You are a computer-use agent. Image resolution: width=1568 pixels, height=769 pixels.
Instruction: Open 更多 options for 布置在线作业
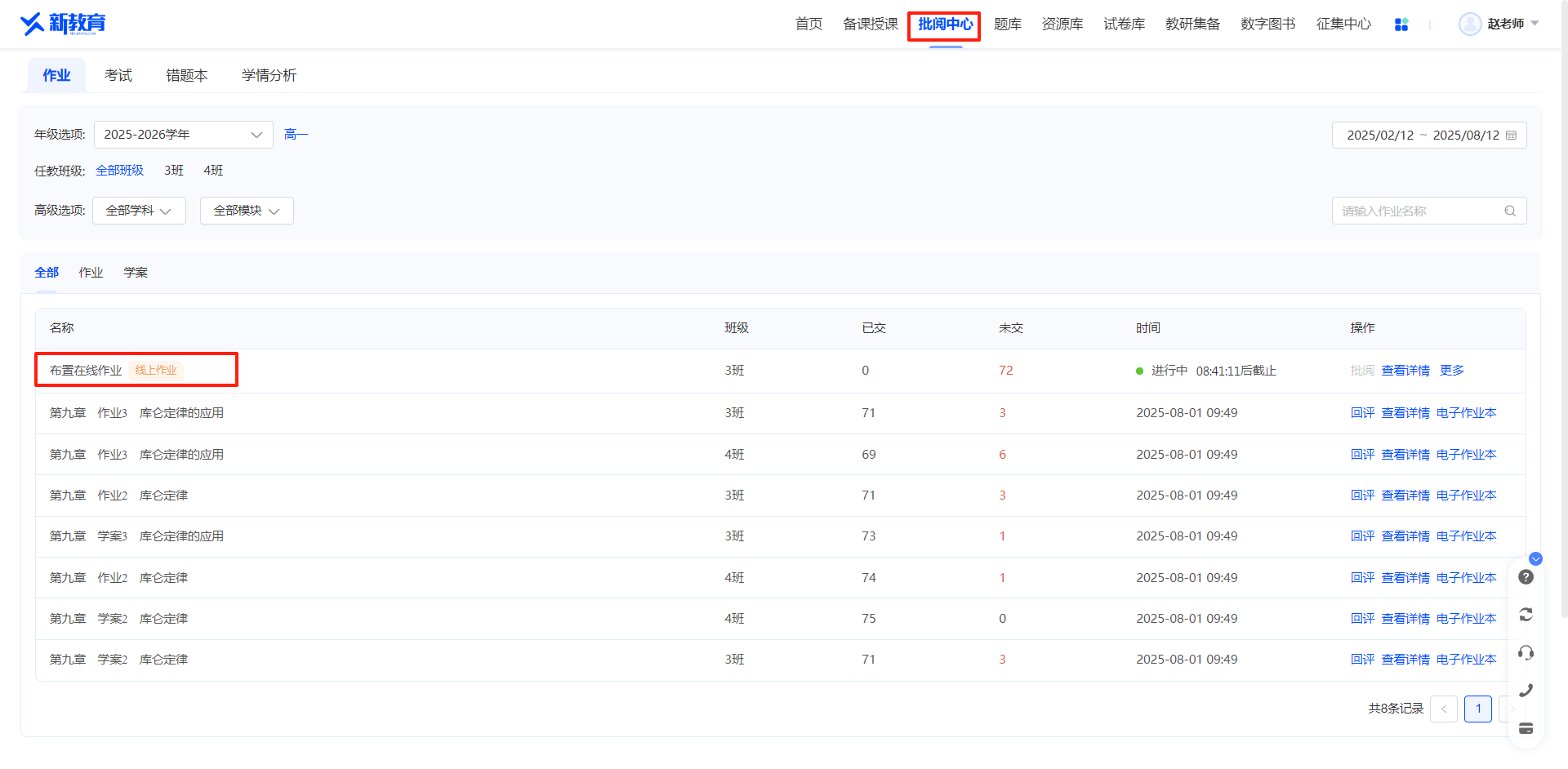[1452, 371]
